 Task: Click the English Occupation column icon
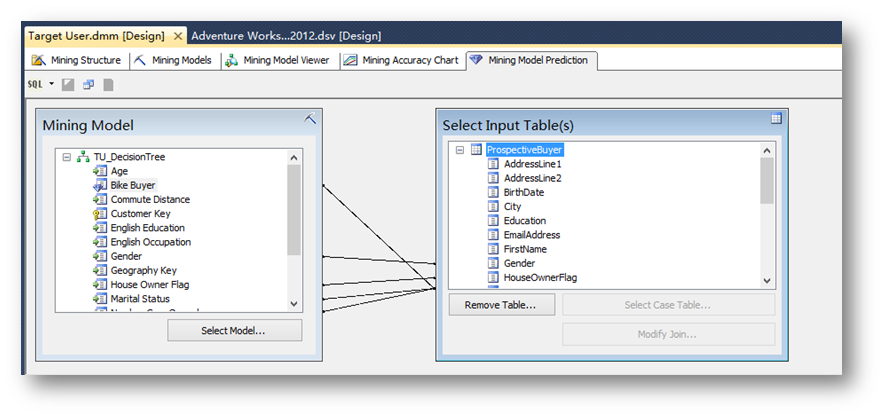coord(100,242)
